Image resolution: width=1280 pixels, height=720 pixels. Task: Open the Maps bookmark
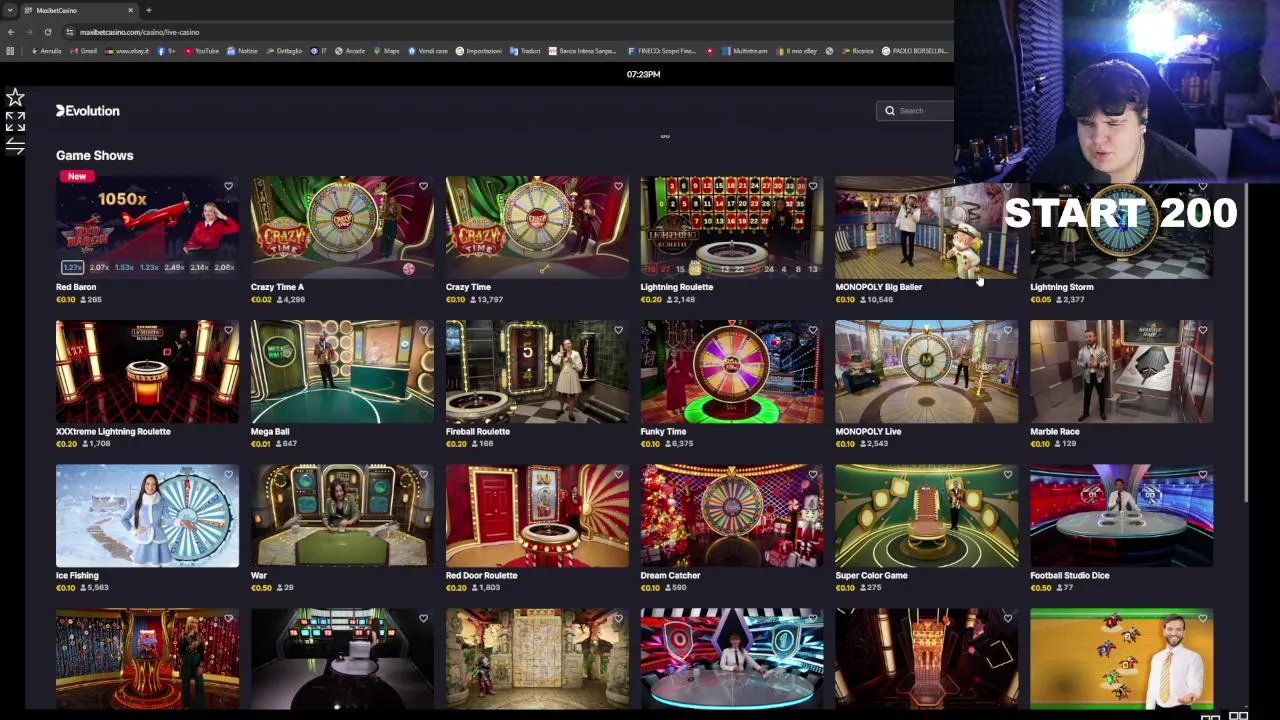tap(387, 51)
